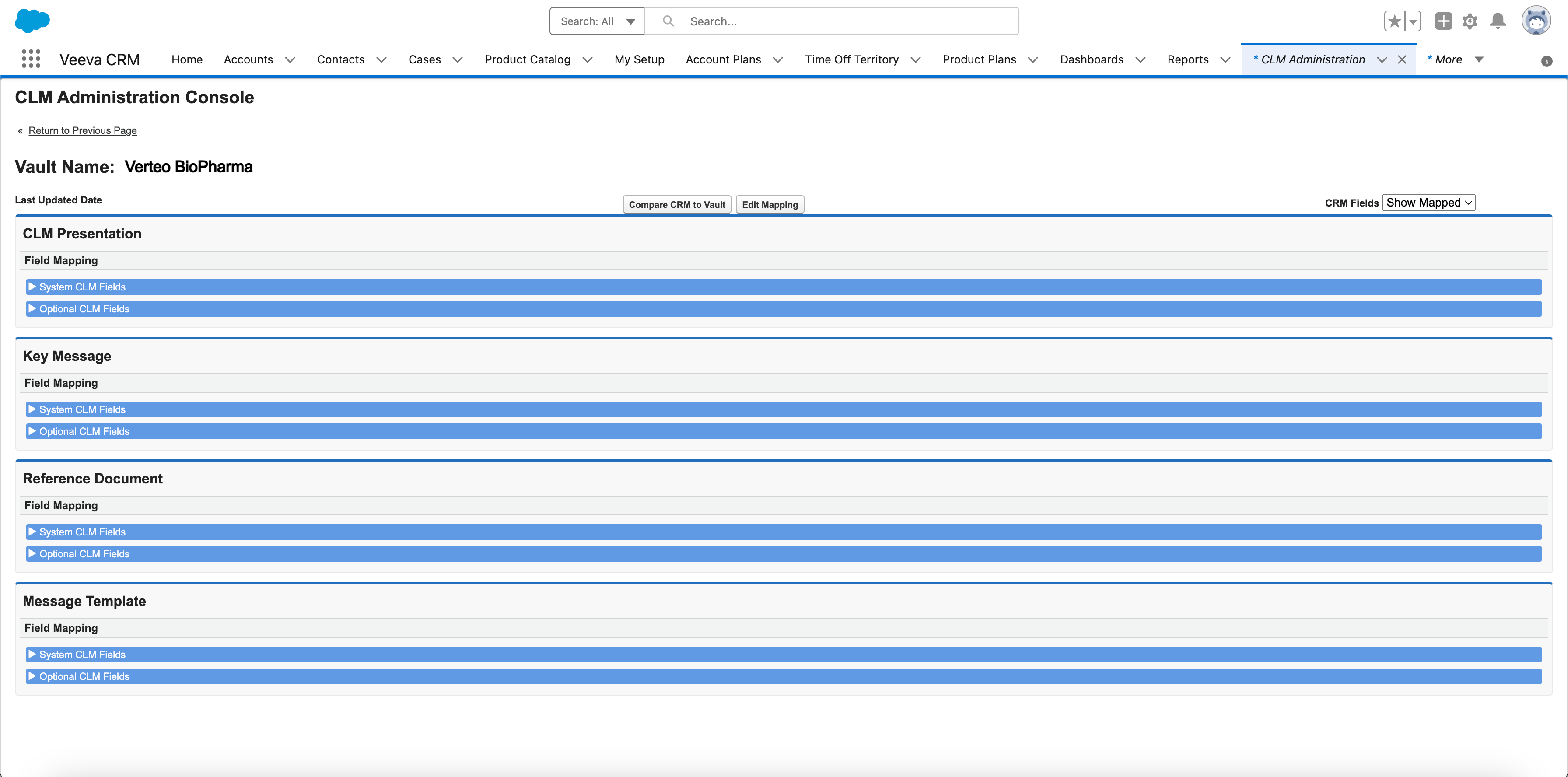Click the Return to Previous Page link
The height and width of the screenshot is (777, 1568).
83,131
